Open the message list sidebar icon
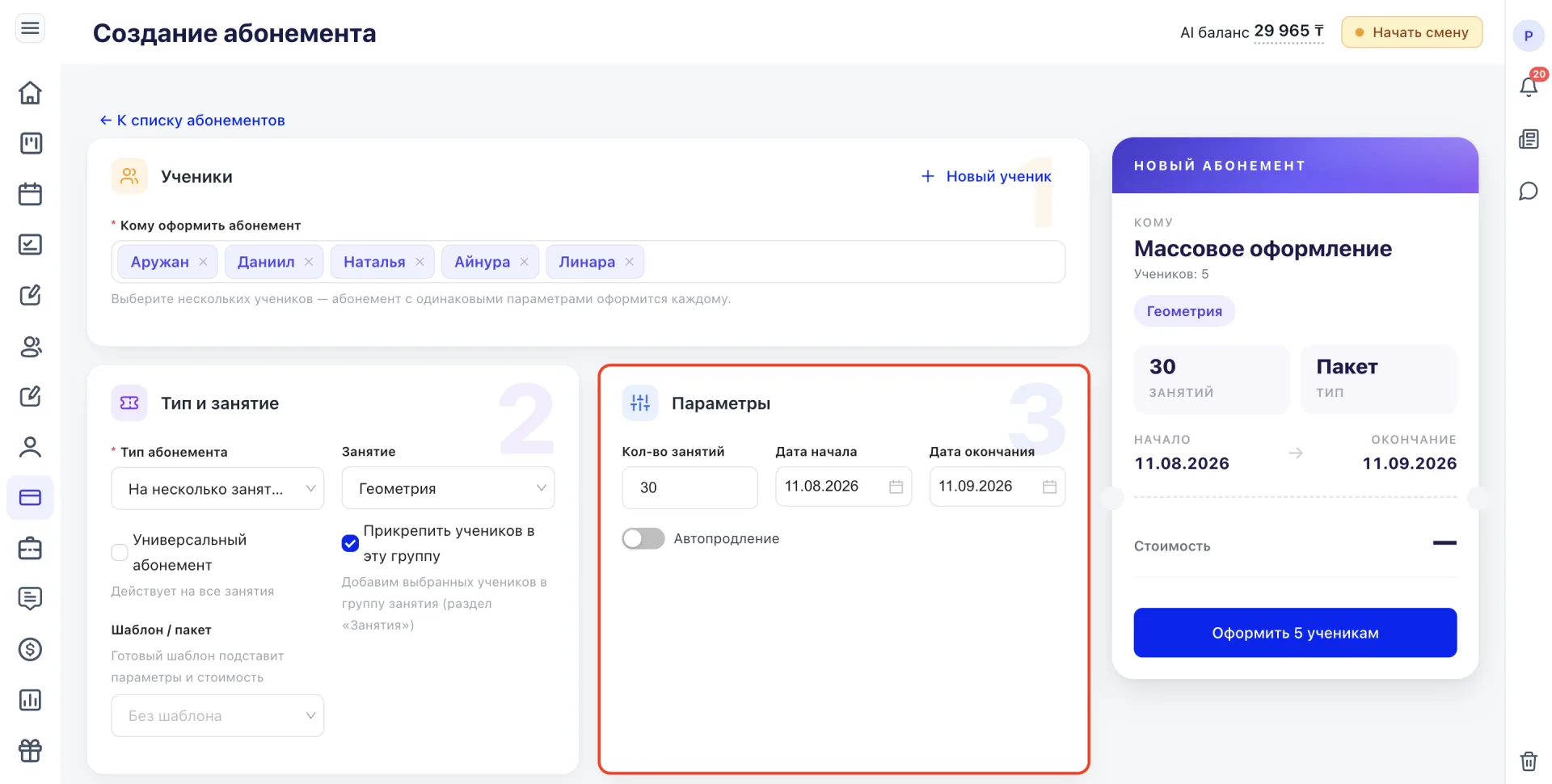The image size is (1552, 784). click(30, 599)
